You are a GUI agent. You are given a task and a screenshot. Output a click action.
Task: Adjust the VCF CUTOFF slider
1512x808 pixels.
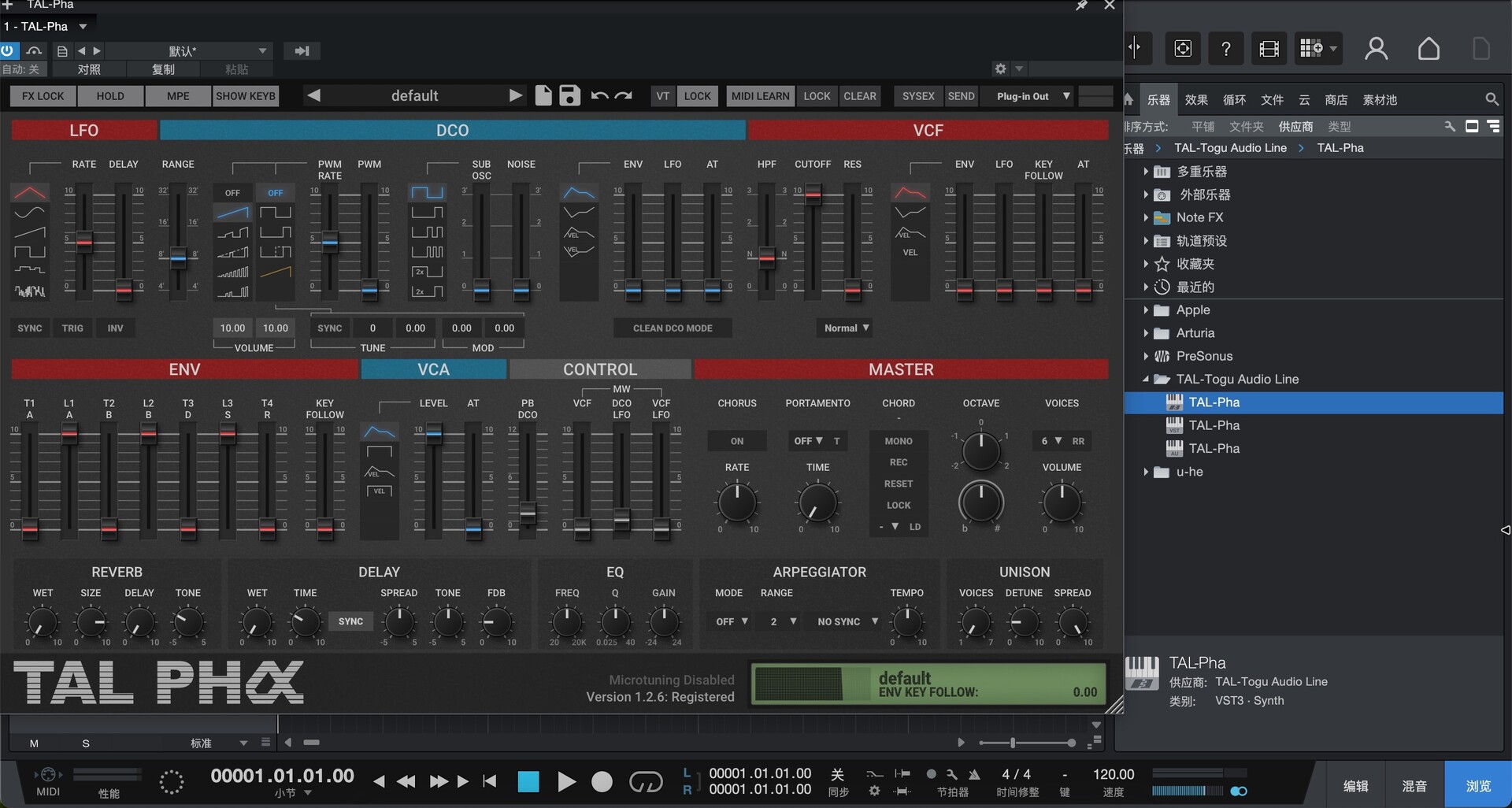coord(813,194)
